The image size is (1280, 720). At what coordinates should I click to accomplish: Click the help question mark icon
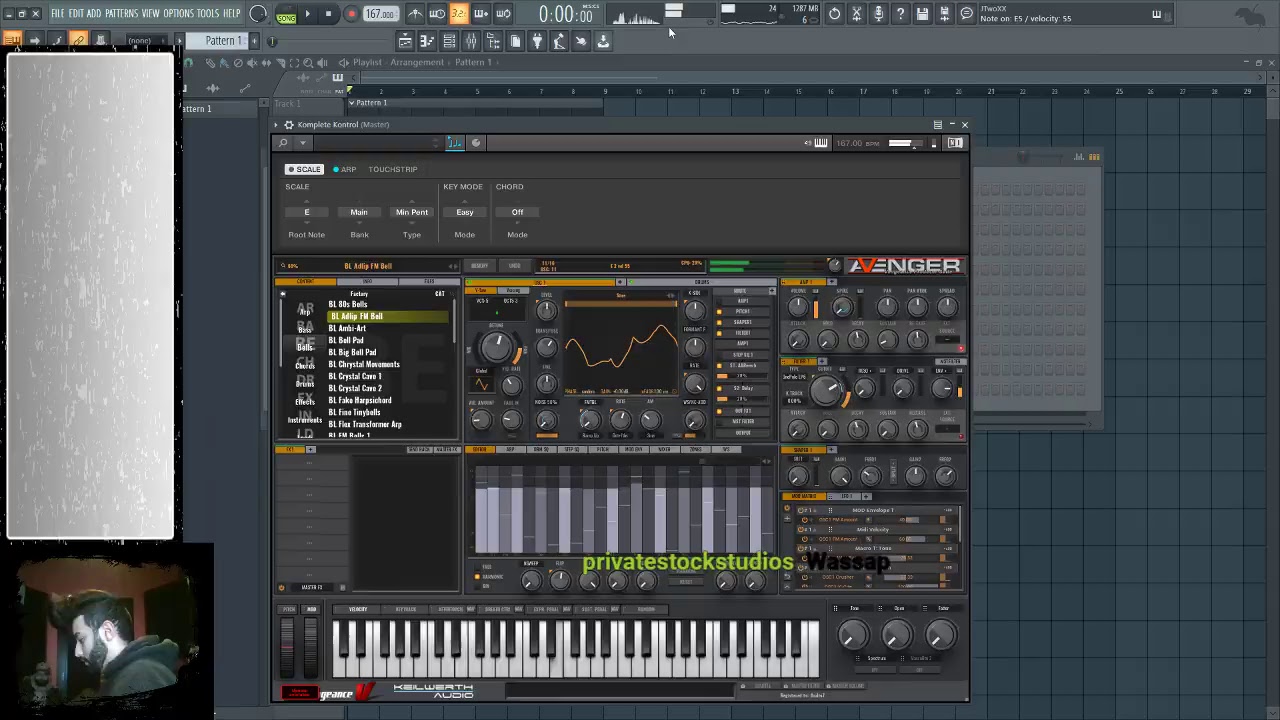(900, 14)
